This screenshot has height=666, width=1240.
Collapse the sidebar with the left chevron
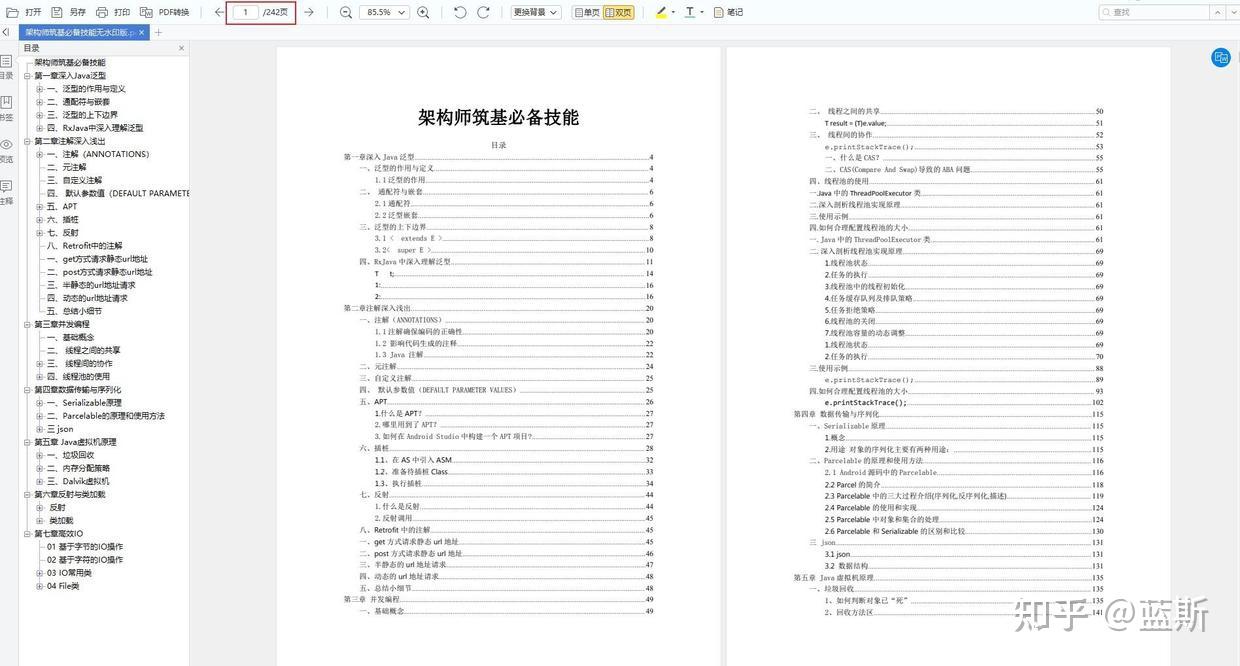6,32
